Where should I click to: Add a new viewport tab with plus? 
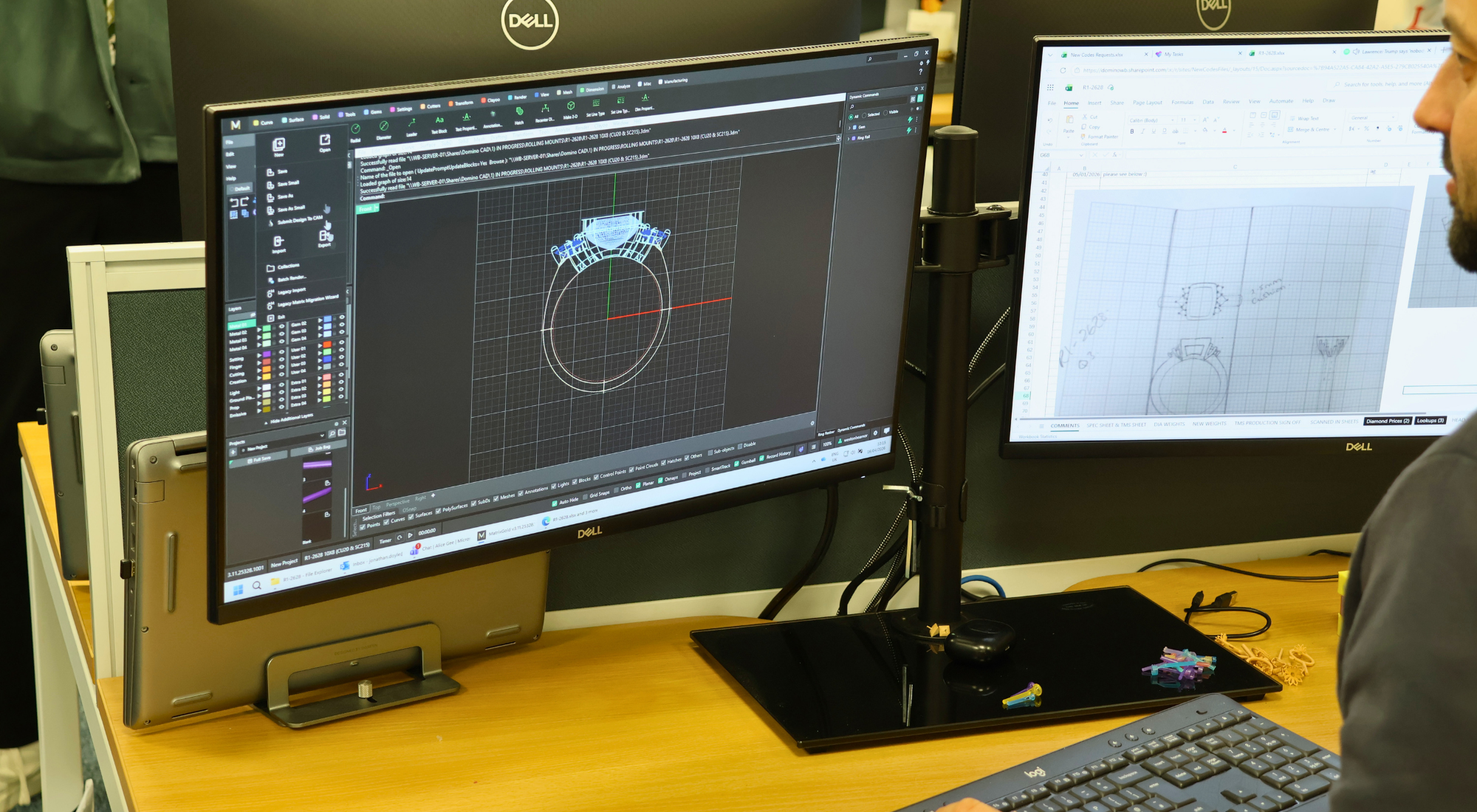tap(433, 495)
